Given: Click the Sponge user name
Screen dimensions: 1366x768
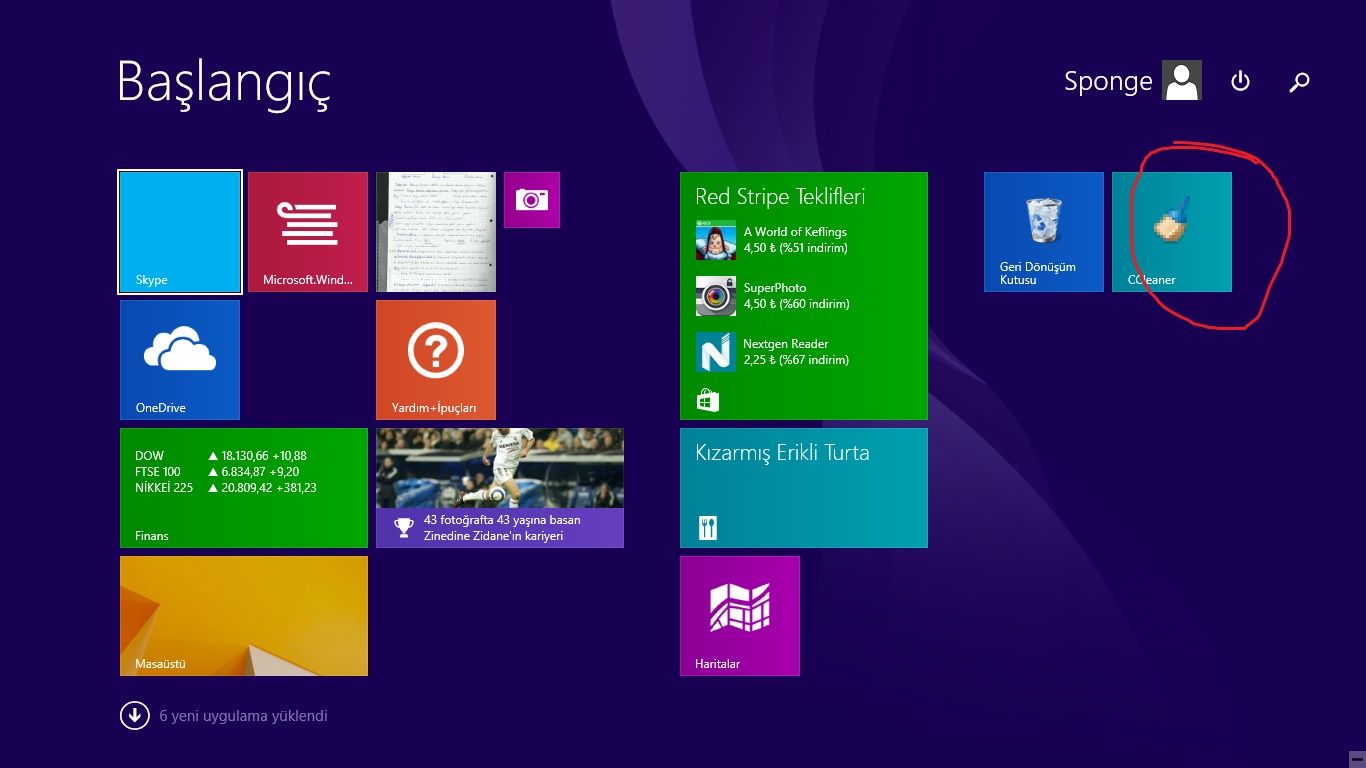Looking at the screenshot, I should 1108,81.
